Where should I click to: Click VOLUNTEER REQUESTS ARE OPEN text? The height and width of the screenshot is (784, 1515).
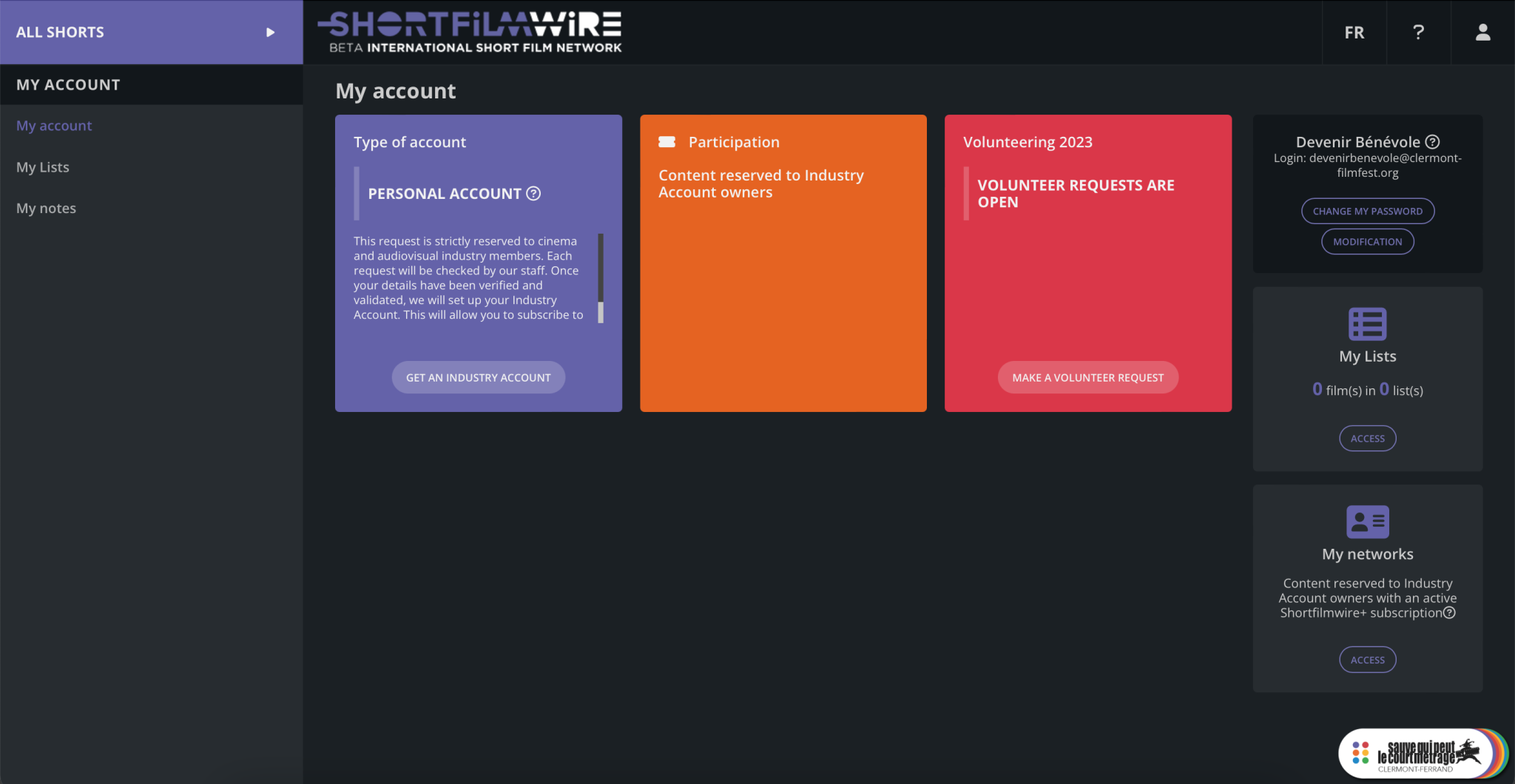(1076, 194)
